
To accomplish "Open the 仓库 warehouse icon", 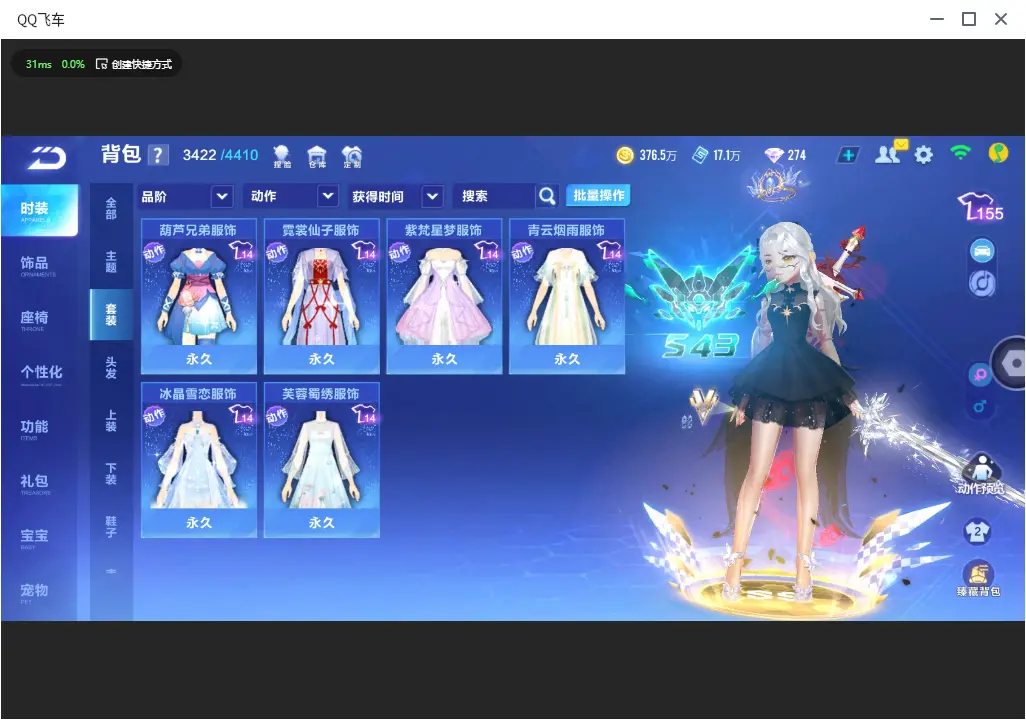I will [317, 156].
